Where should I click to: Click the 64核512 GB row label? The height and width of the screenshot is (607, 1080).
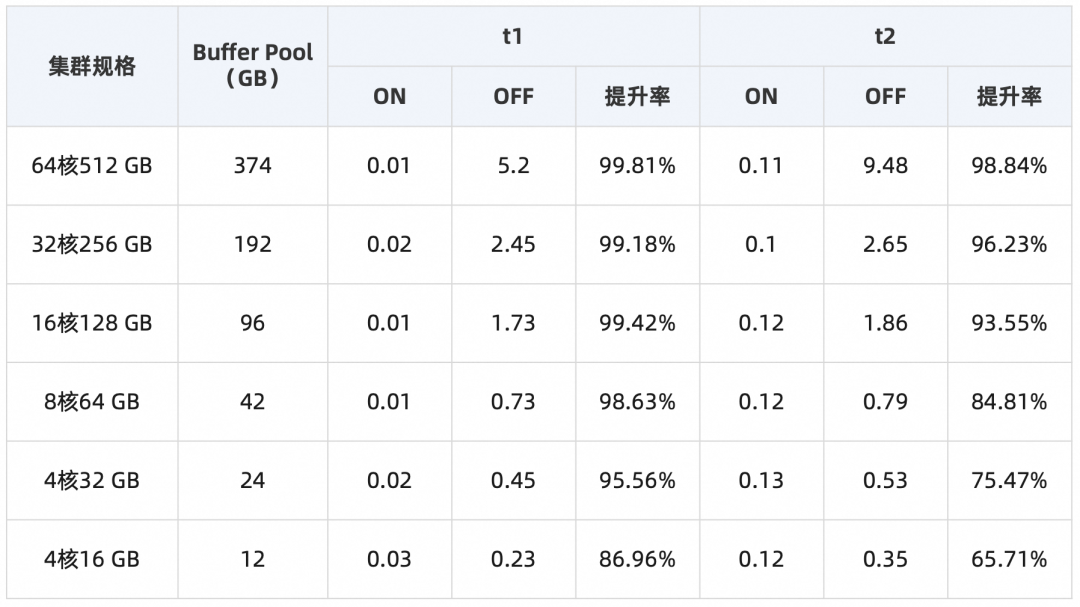click(x=92, y=165)
